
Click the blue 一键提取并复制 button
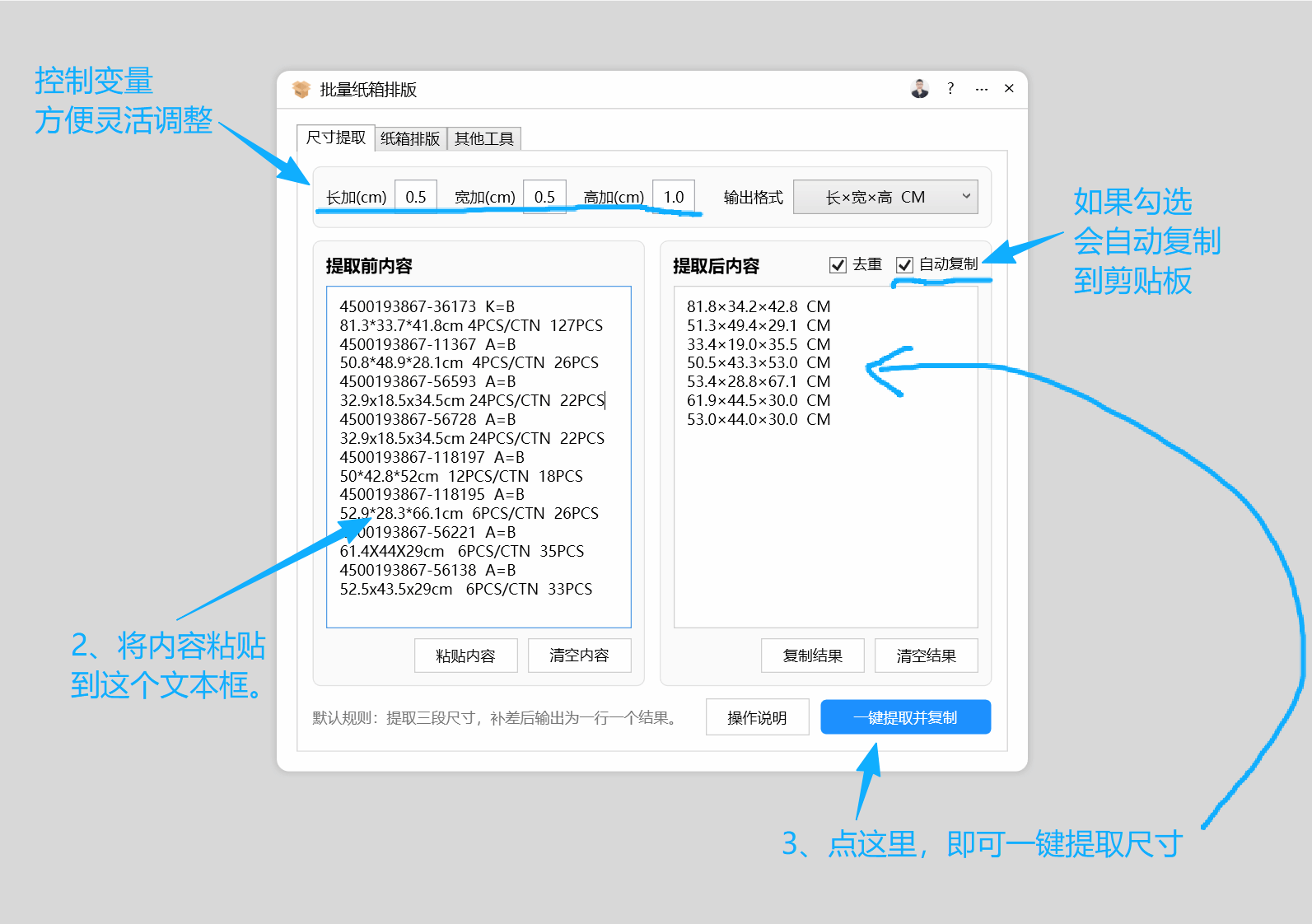pyautogui.click(x=905, y=717)
